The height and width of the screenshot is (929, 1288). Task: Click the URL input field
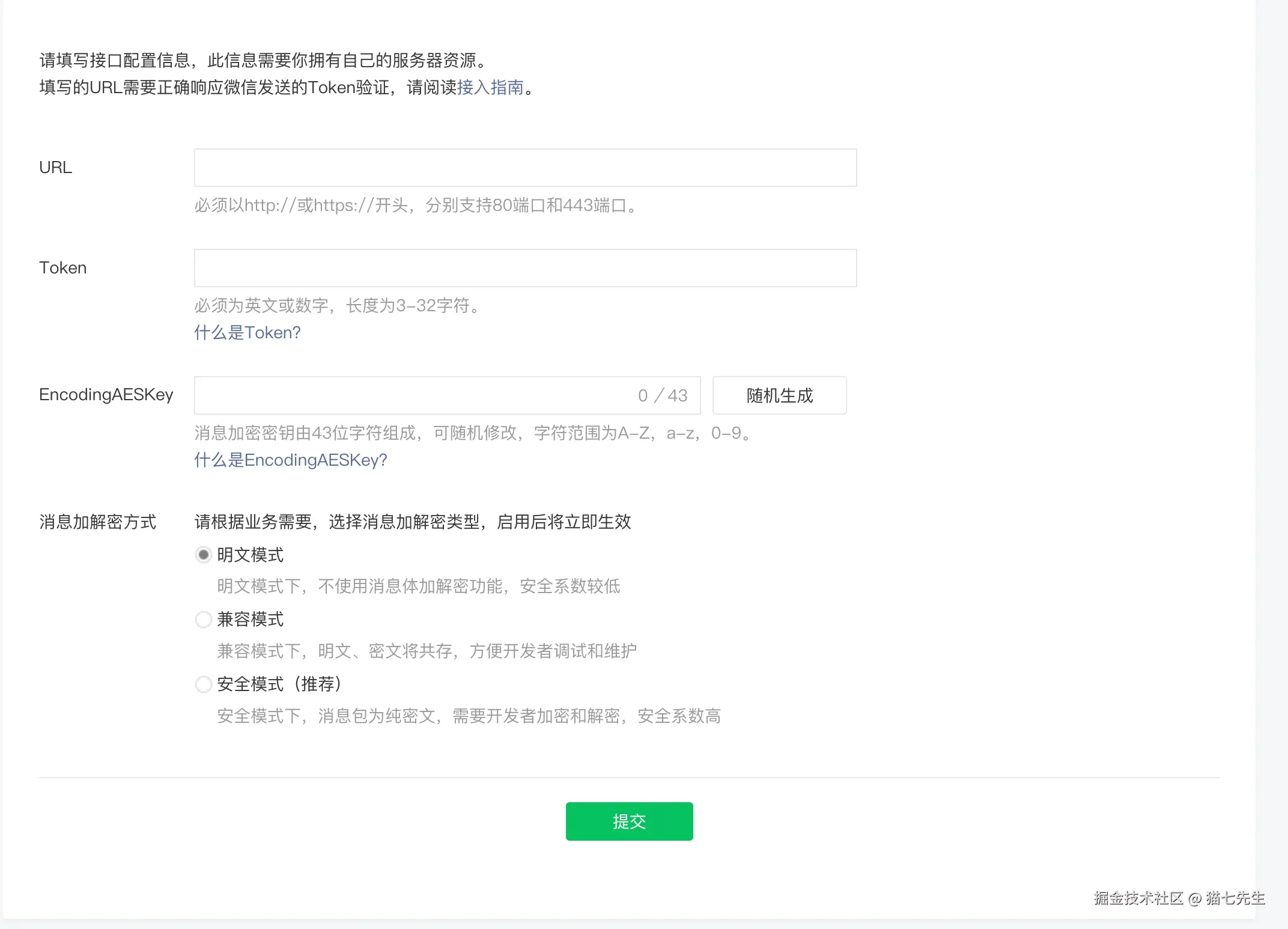pos(525,168)
